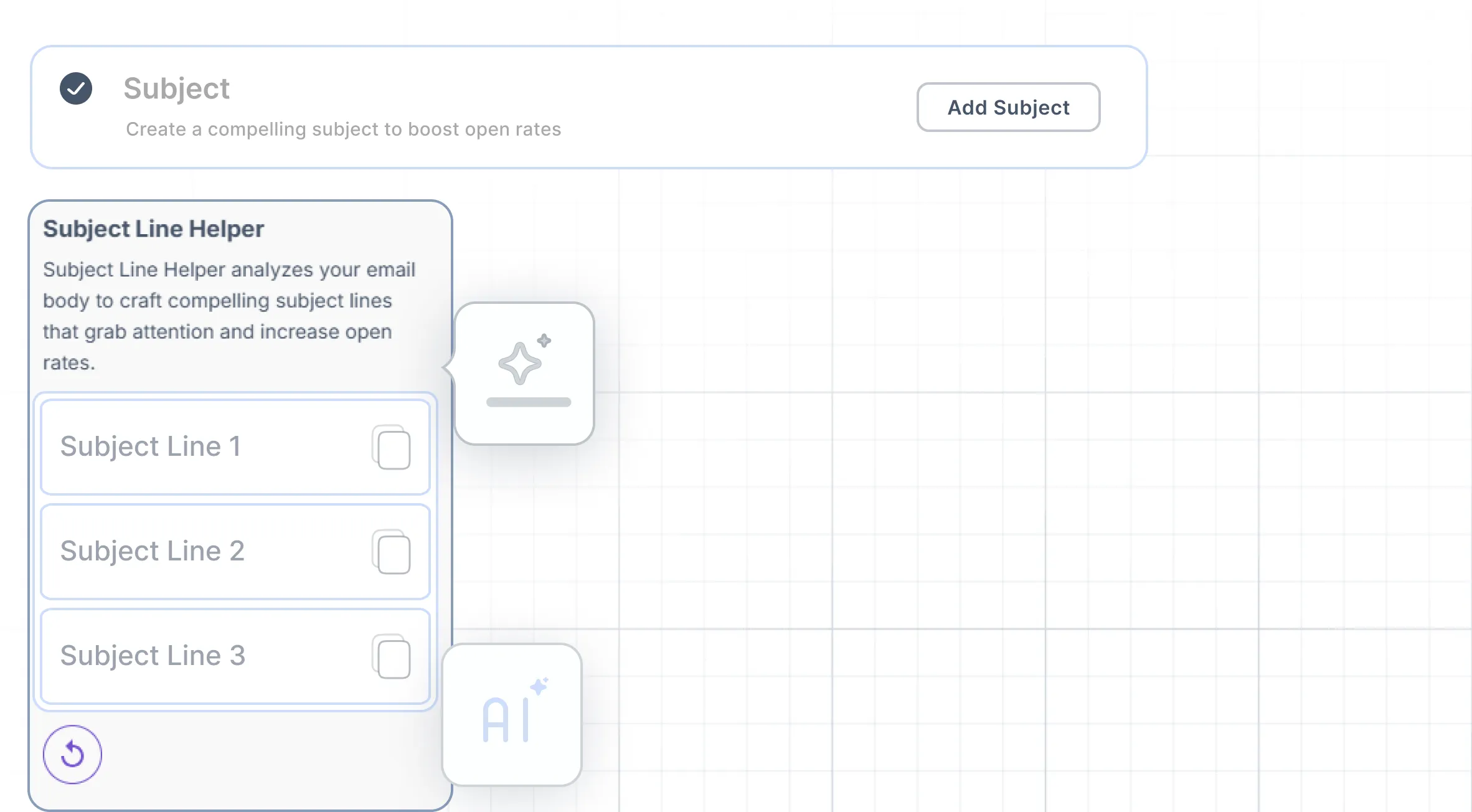Copy Subject Line 1 using its copy icon
The width and height of the screenshot is (1472, 812).
point(392,447)
